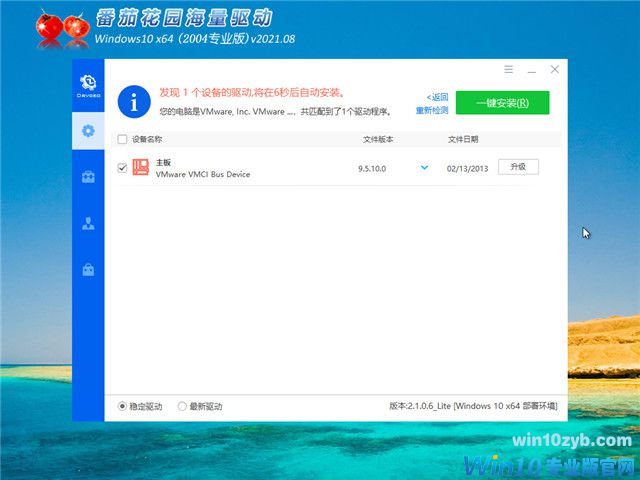Click the 版本:2.1.0.6_Lite status text
Screen dimensions: 640x480
point(473,406)
